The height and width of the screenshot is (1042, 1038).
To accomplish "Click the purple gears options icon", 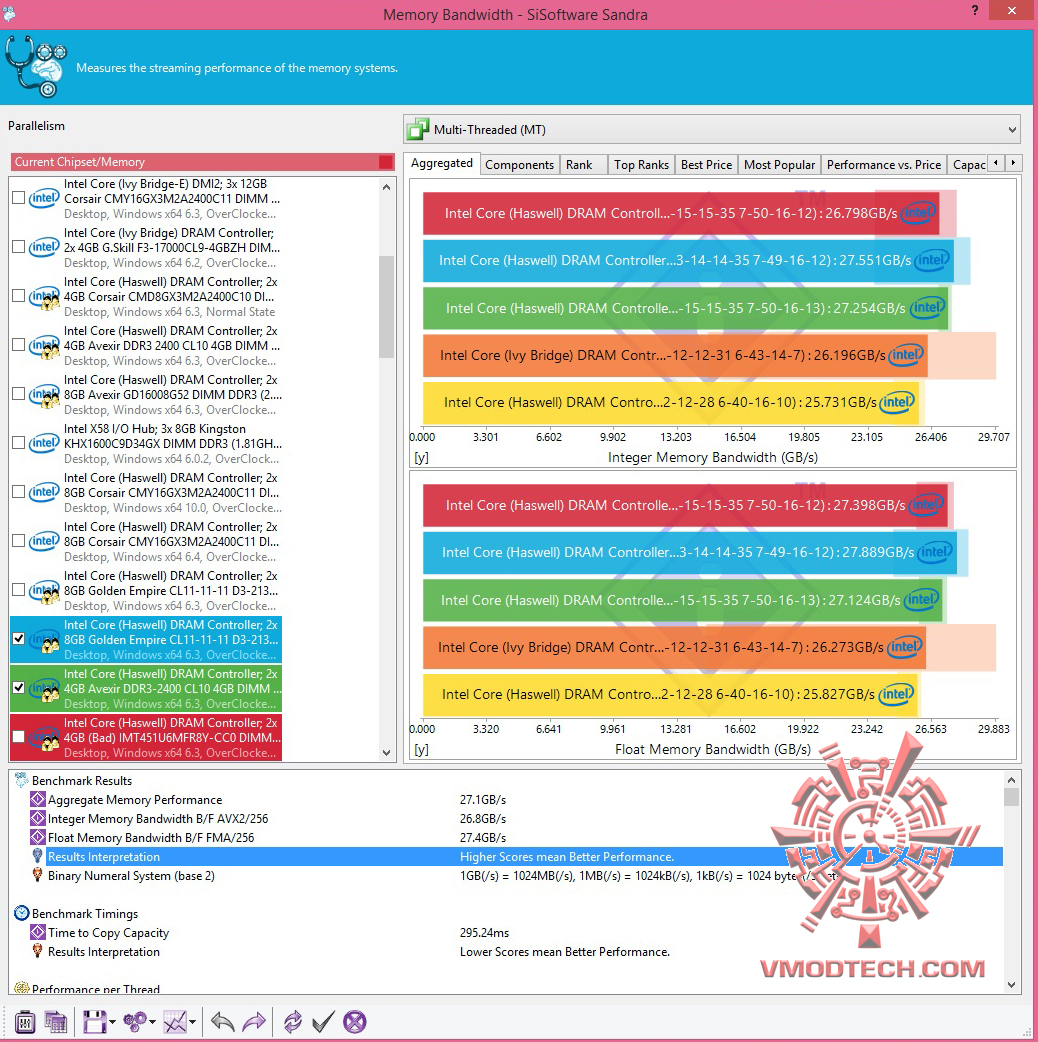I will (x=136, y=1021).
